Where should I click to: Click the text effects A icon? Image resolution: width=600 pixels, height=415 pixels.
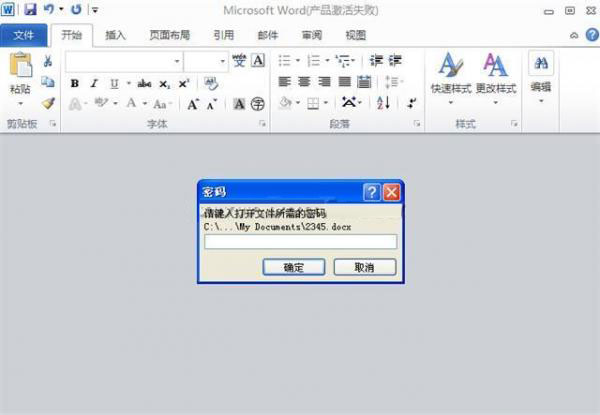coord(75,104)
